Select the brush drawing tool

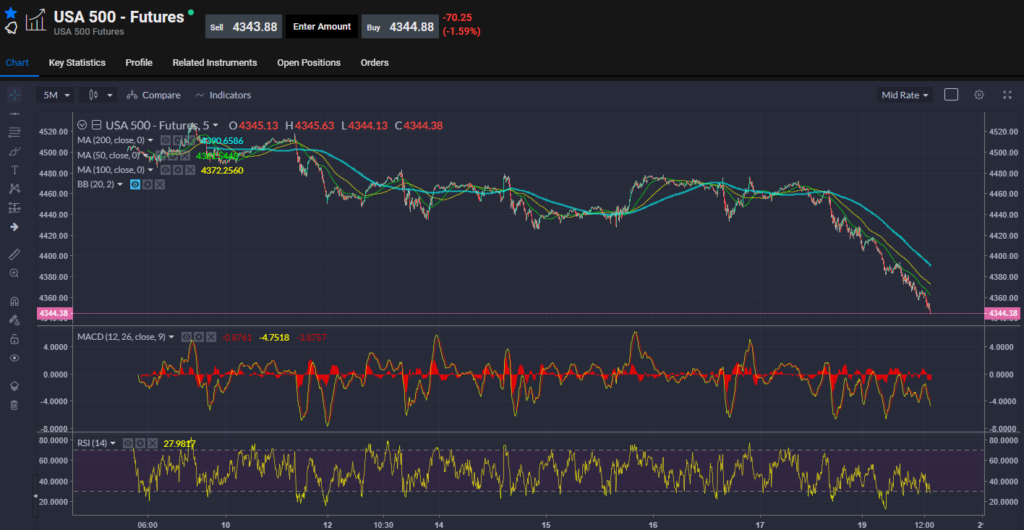point(14,151)
